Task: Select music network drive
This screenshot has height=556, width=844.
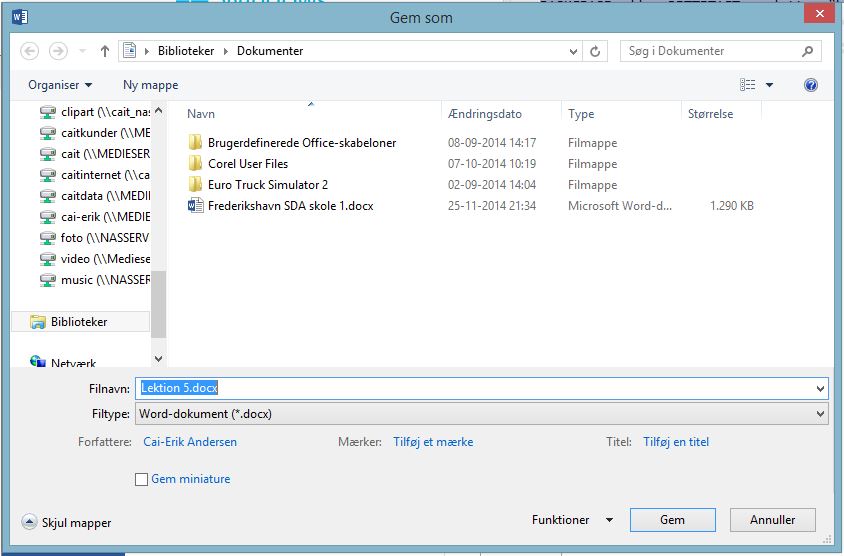Action: (95, 280)
